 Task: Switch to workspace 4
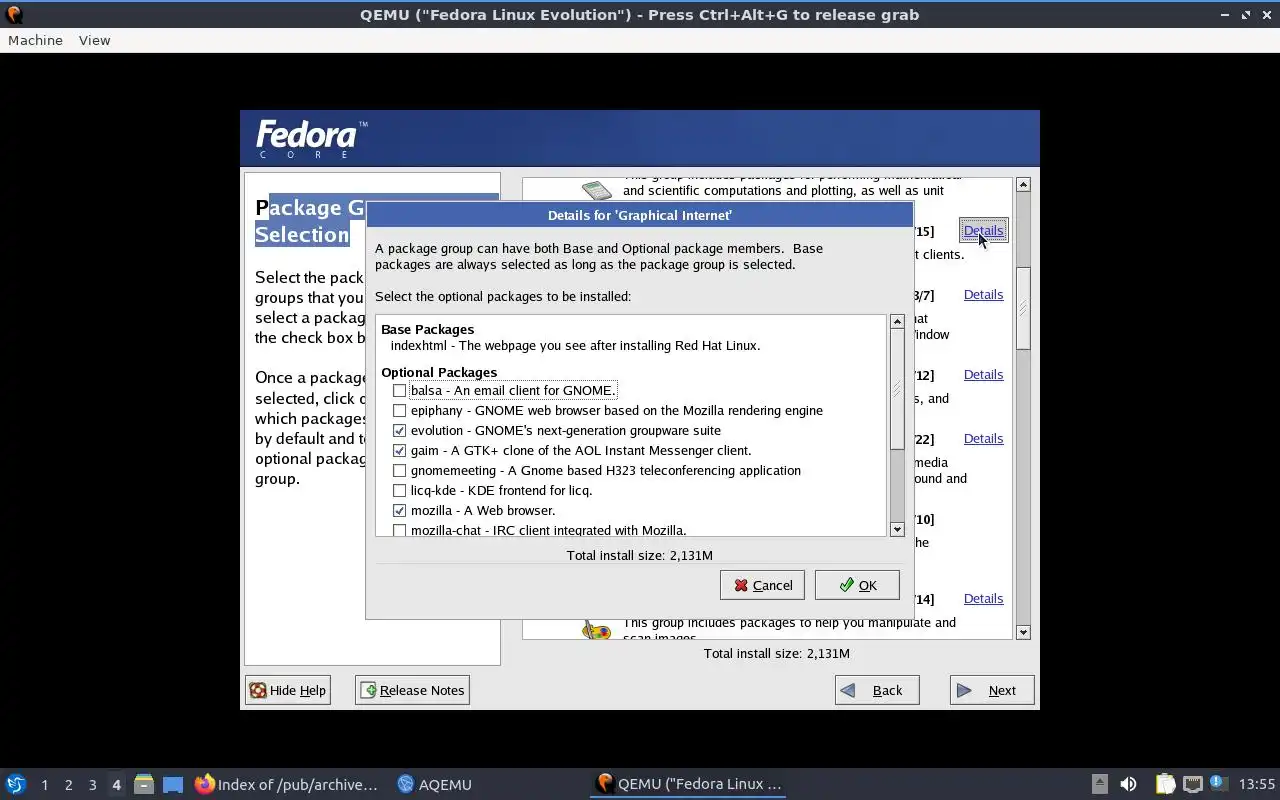tap(116, 785)
